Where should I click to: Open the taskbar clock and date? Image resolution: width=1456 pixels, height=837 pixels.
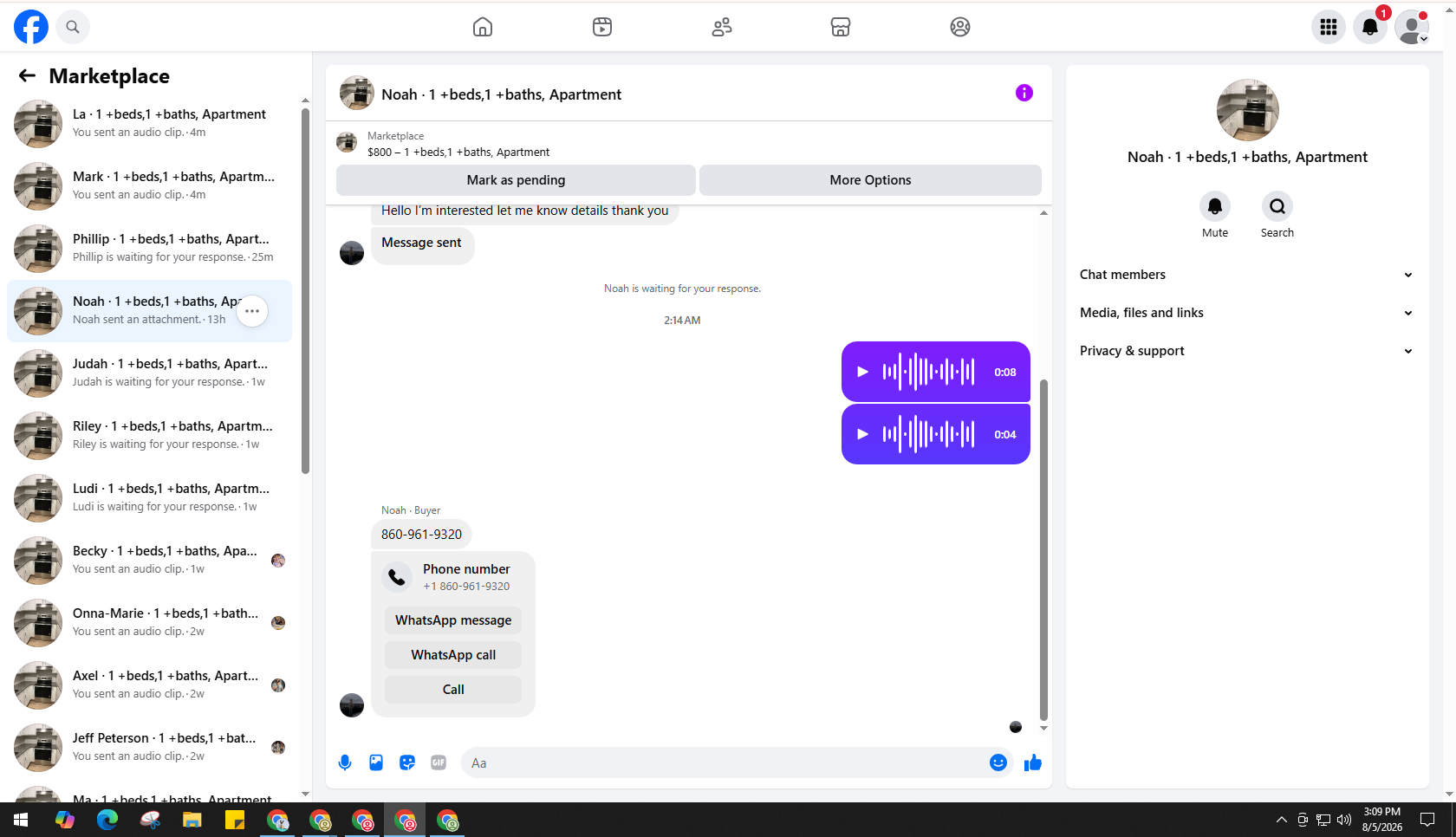1382,820
